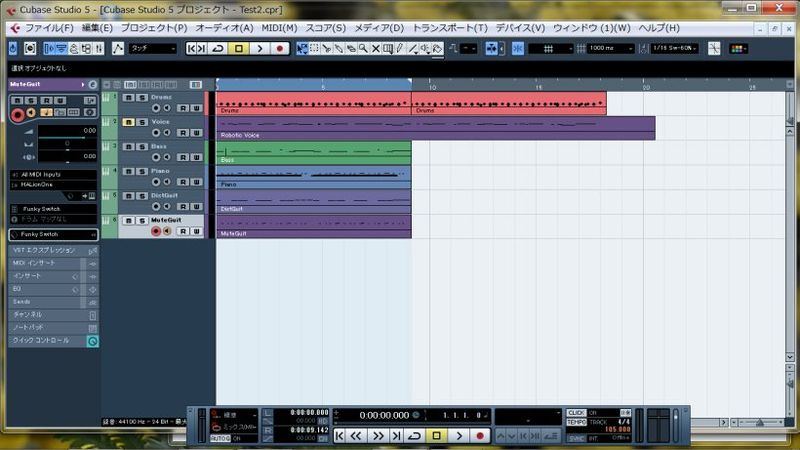Select the Color paint bucket tool
Image resolution: width=800 pixels, height=450 pixels.
tap(438, 48)
